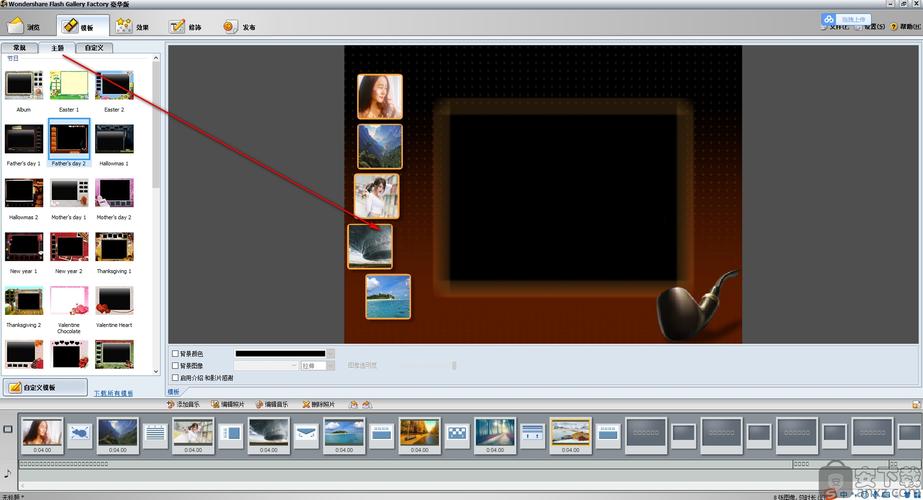Screen dimensions: 923x500
Task: Click the 编辑照片 edit photo button
Action: [228, 405]
